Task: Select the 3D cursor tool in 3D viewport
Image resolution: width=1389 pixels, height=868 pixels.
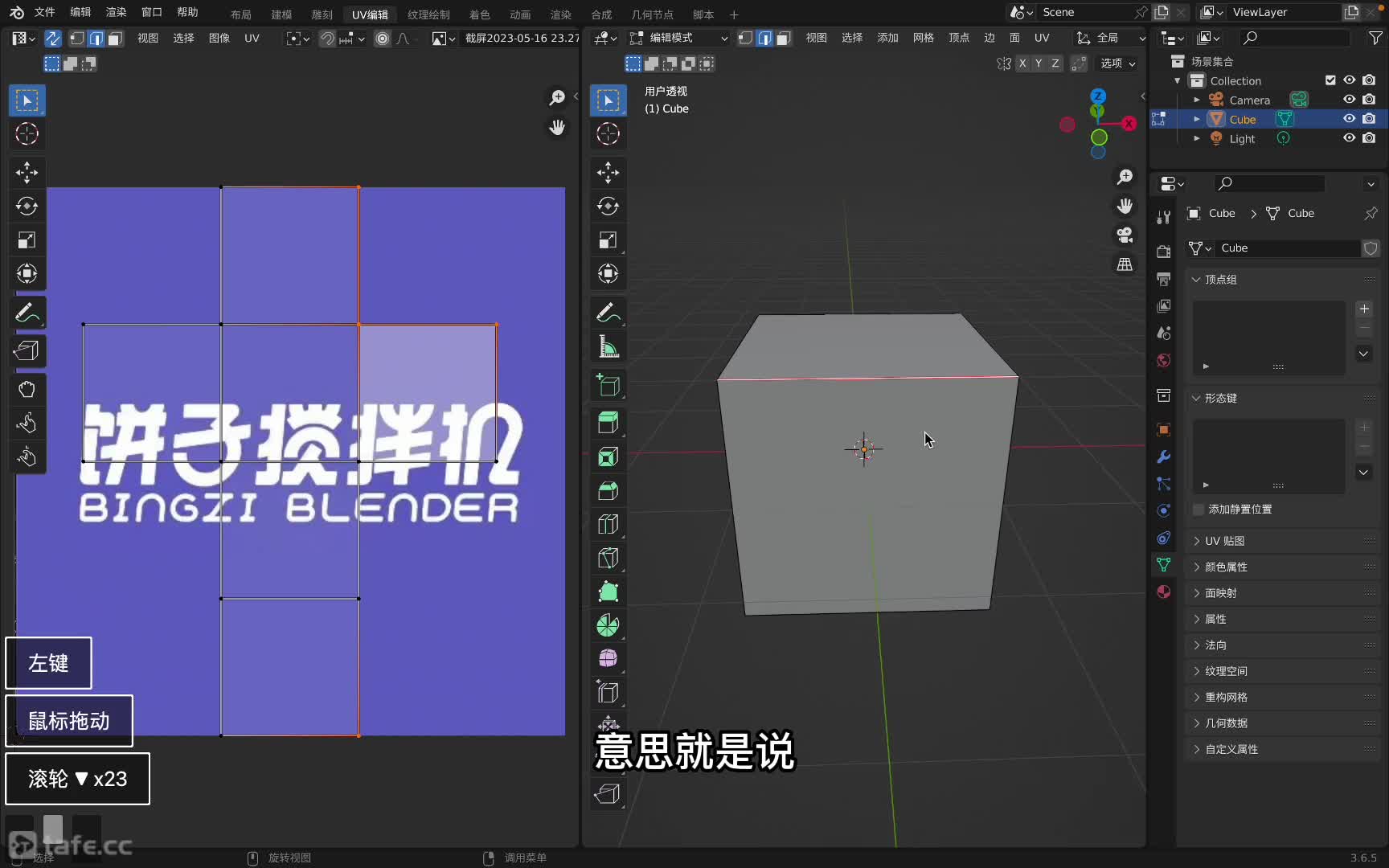Action: click(x=608, y=133)
